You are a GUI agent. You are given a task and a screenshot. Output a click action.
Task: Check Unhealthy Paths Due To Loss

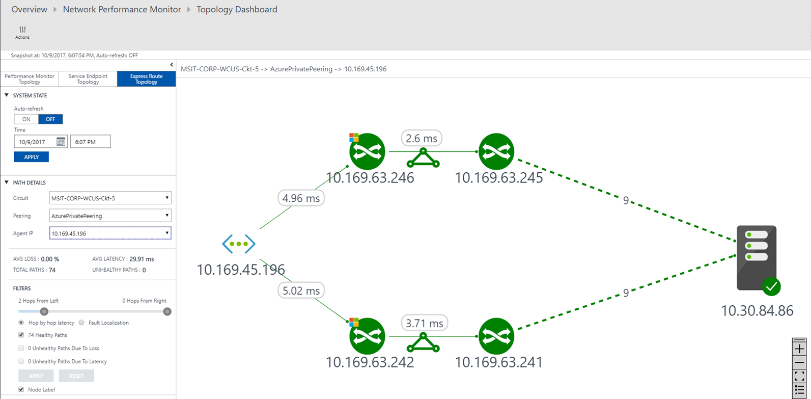click(21, 348)
